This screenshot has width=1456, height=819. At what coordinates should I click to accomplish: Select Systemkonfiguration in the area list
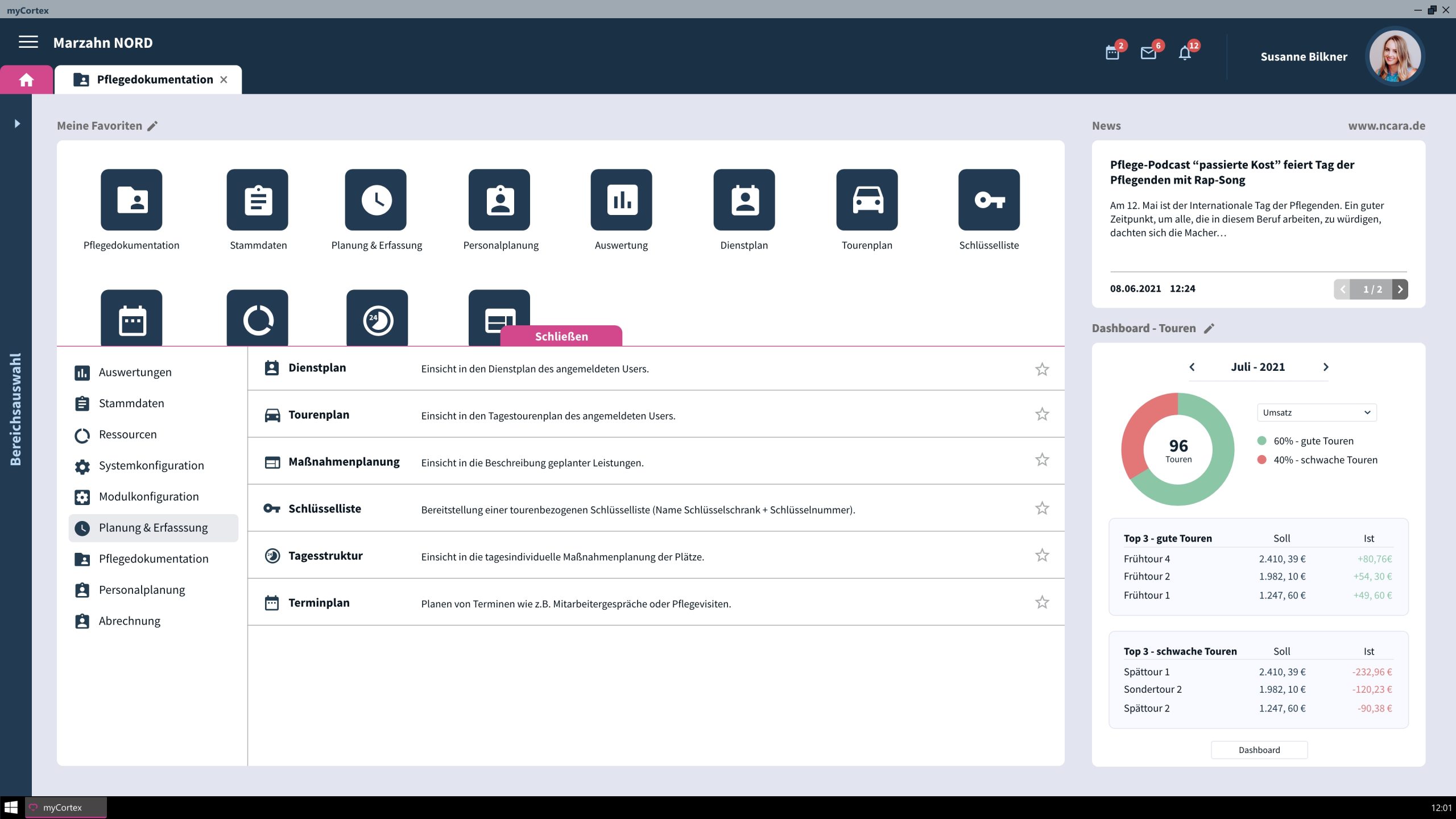pyautogui.click(x=154, y=466)
